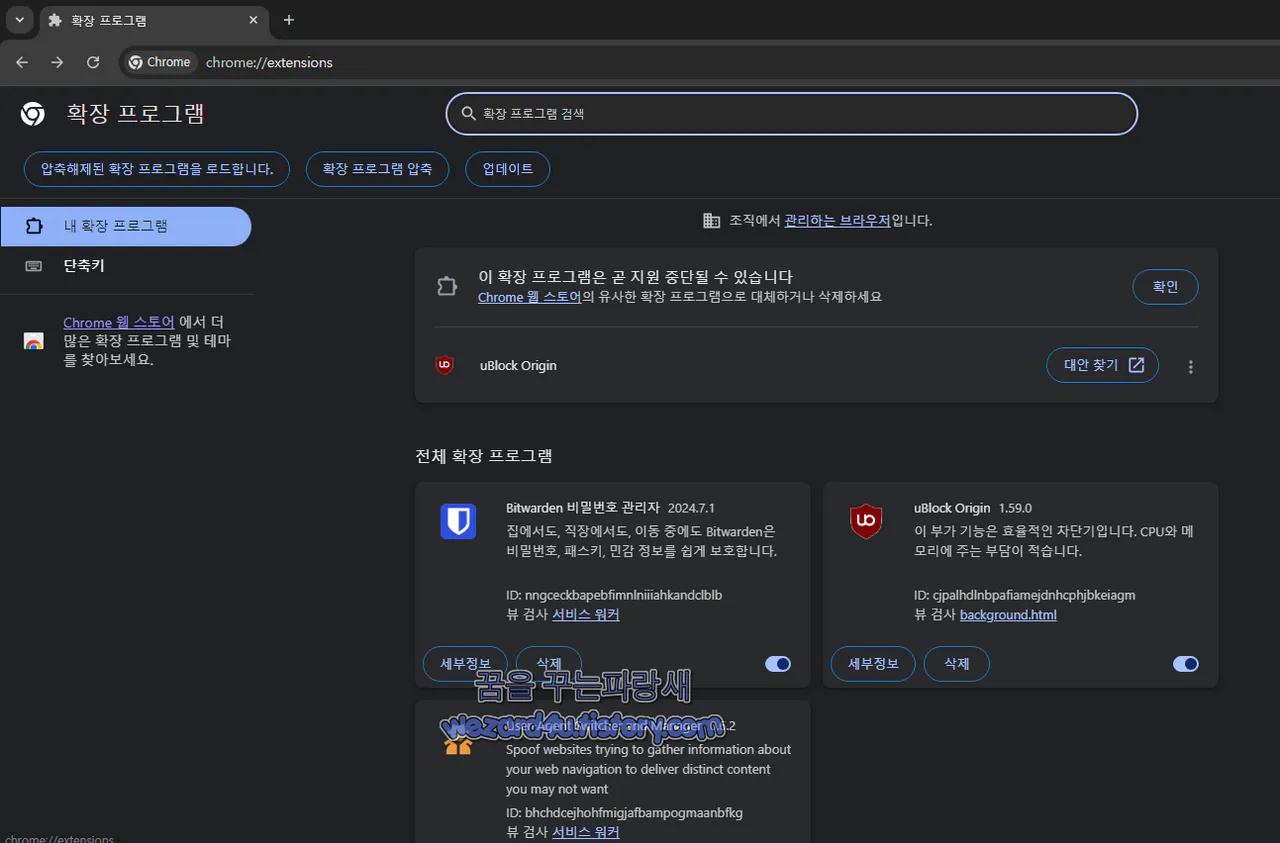Open the Chrome 웹 스토어 link in sidebar
Screen dimensions: 1280x843
click(x=119, y=323)
